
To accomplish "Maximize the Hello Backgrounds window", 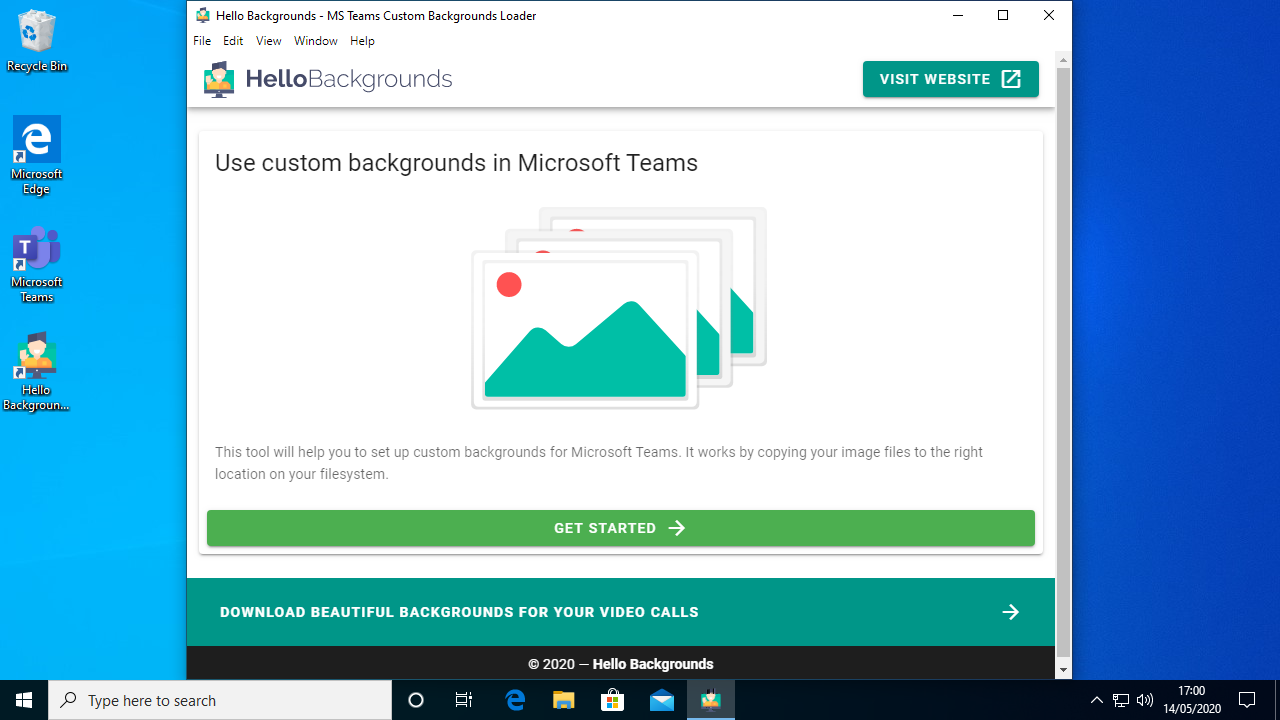I will coord(1003,15).
